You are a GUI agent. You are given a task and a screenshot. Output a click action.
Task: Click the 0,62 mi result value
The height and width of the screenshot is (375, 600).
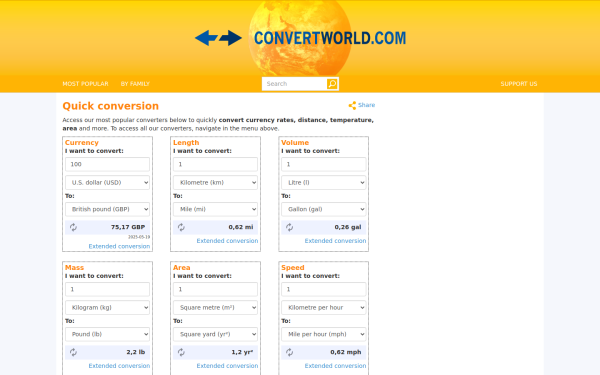(x=241, y=227)
